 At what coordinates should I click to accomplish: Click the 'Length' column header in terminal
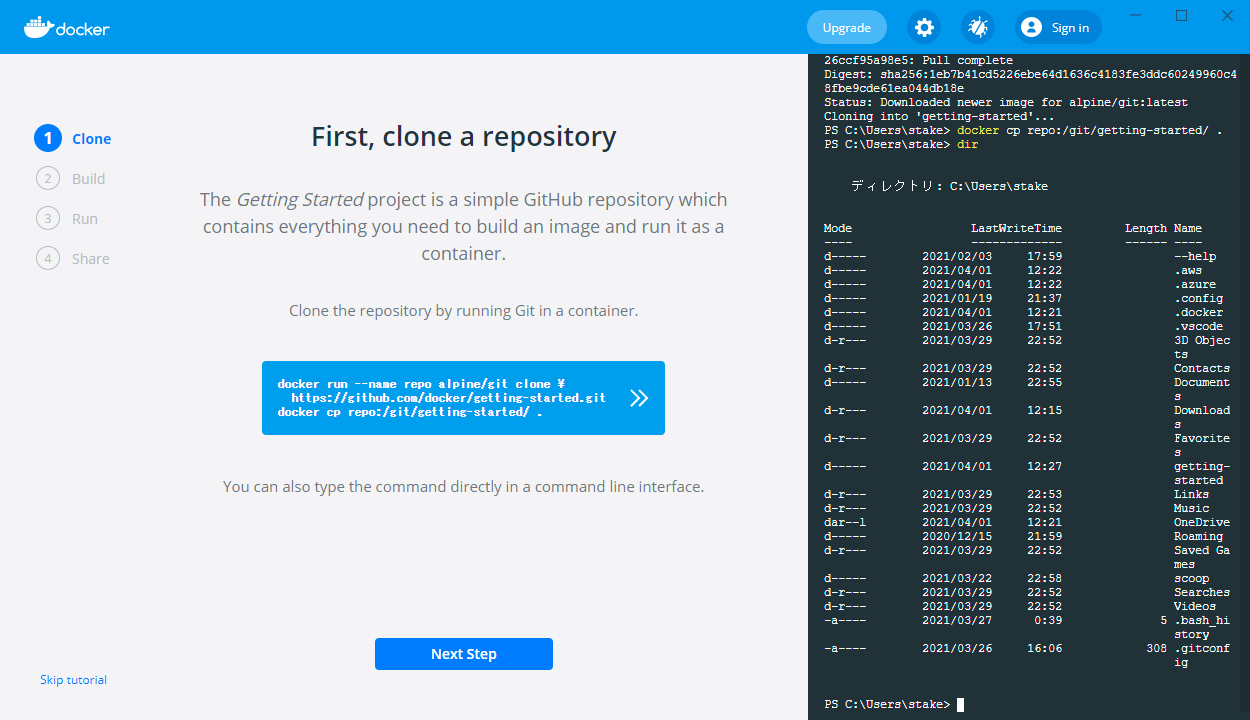pyautogui.click(x=1146, y=228)
